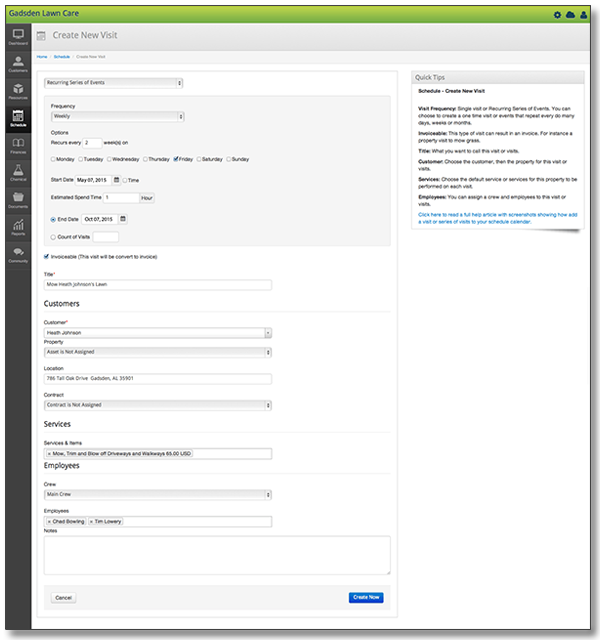
Task: Click the Create Now button
Action: 366,597
